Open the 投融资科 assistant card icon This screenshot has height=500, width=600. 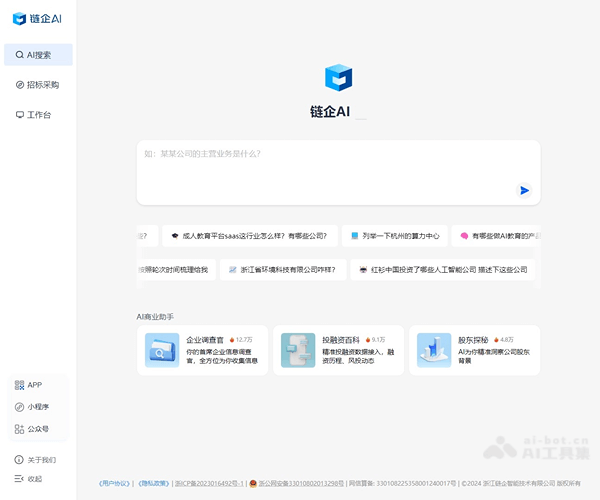(x=298, y=350)
